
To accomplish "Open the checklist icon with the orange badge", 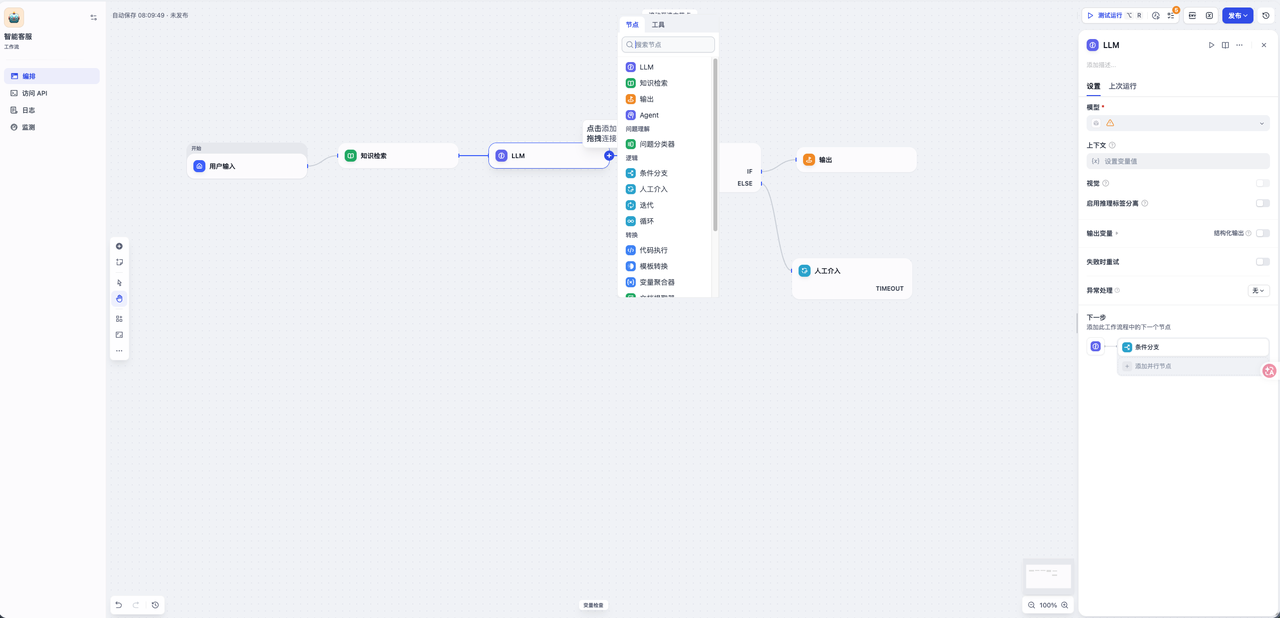I will tap(1171, 16).
